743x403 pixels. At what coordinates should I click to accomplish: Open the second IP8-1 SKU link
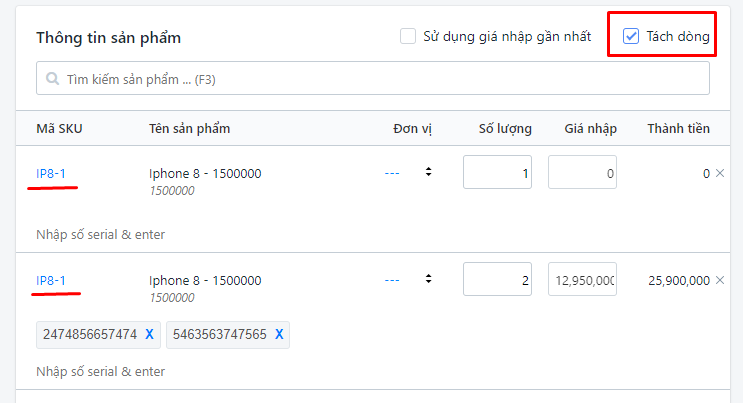coord(51,280)
